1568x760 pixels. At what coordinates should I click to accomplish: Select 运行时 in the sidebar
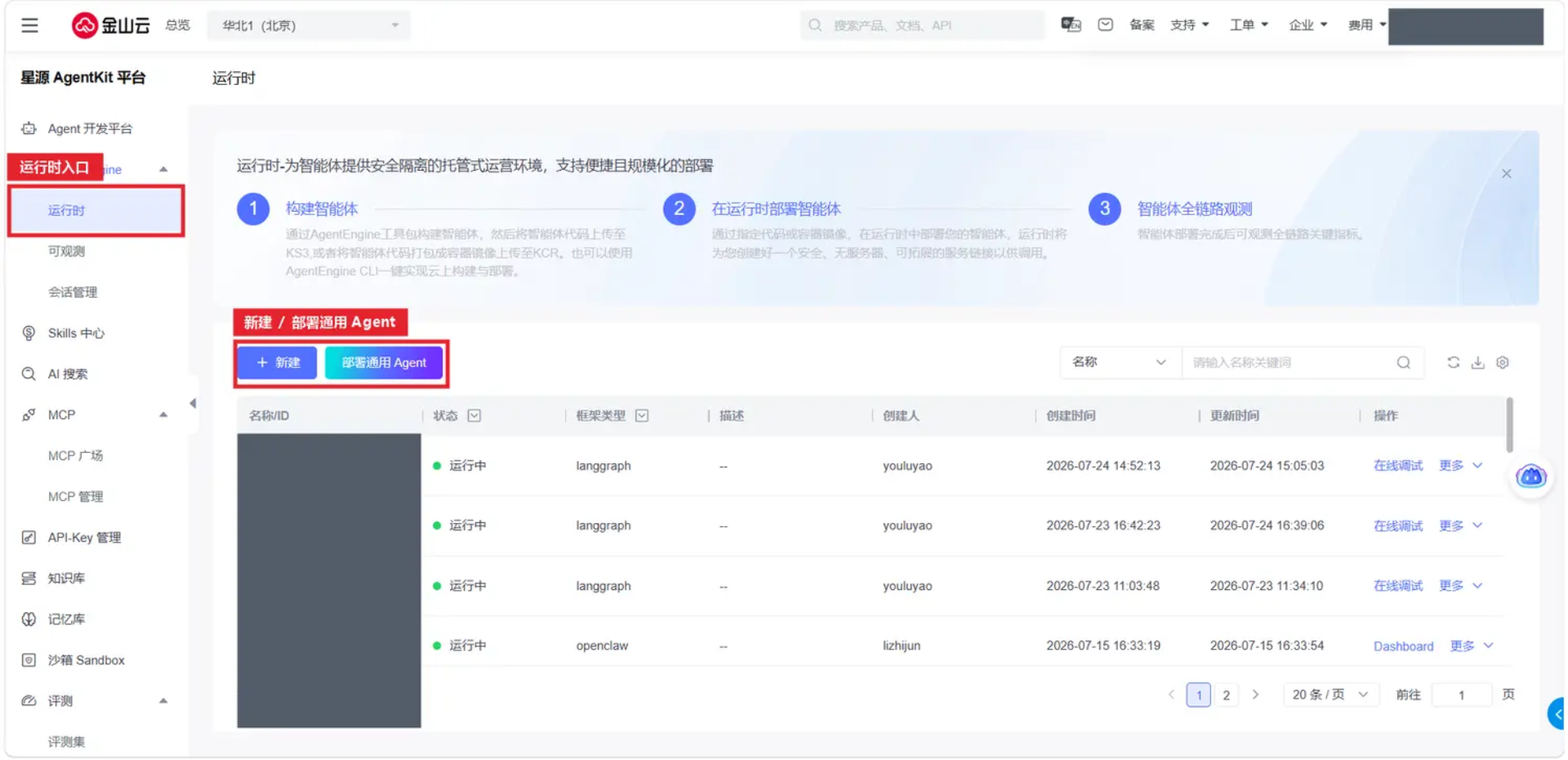96,211
